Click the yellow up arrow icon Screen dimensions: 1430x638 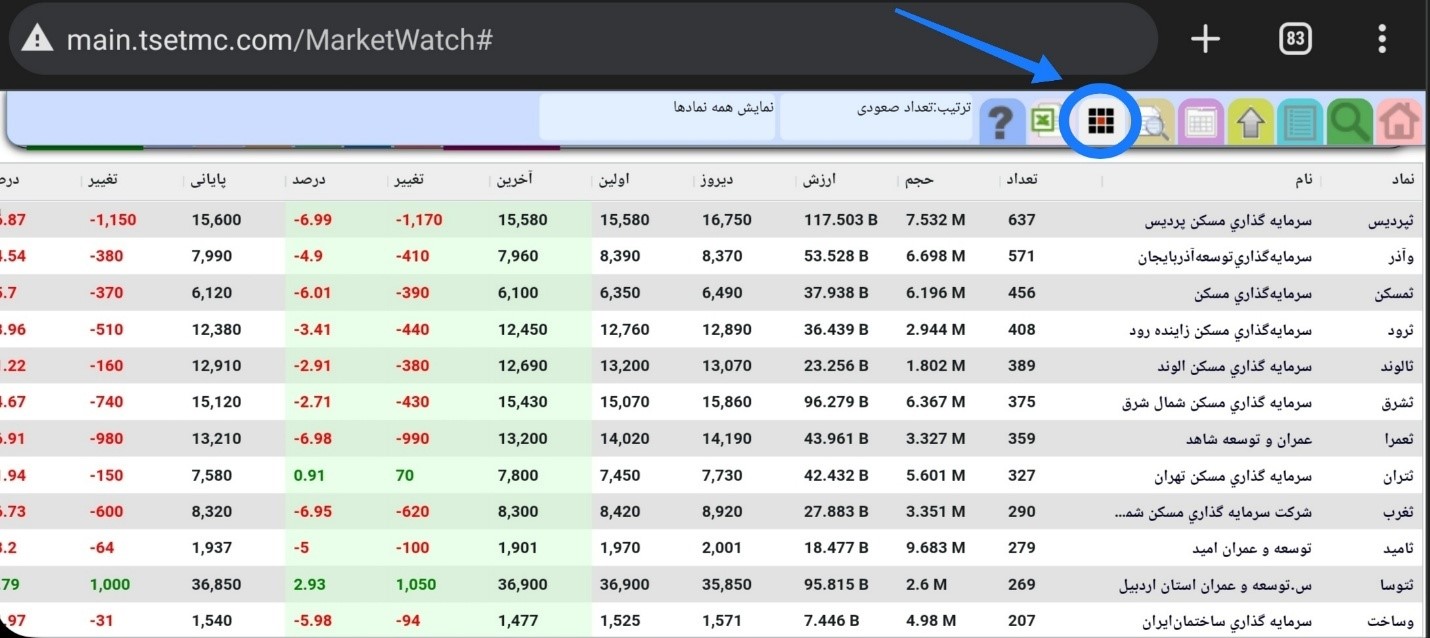[x=1250, y=121]
